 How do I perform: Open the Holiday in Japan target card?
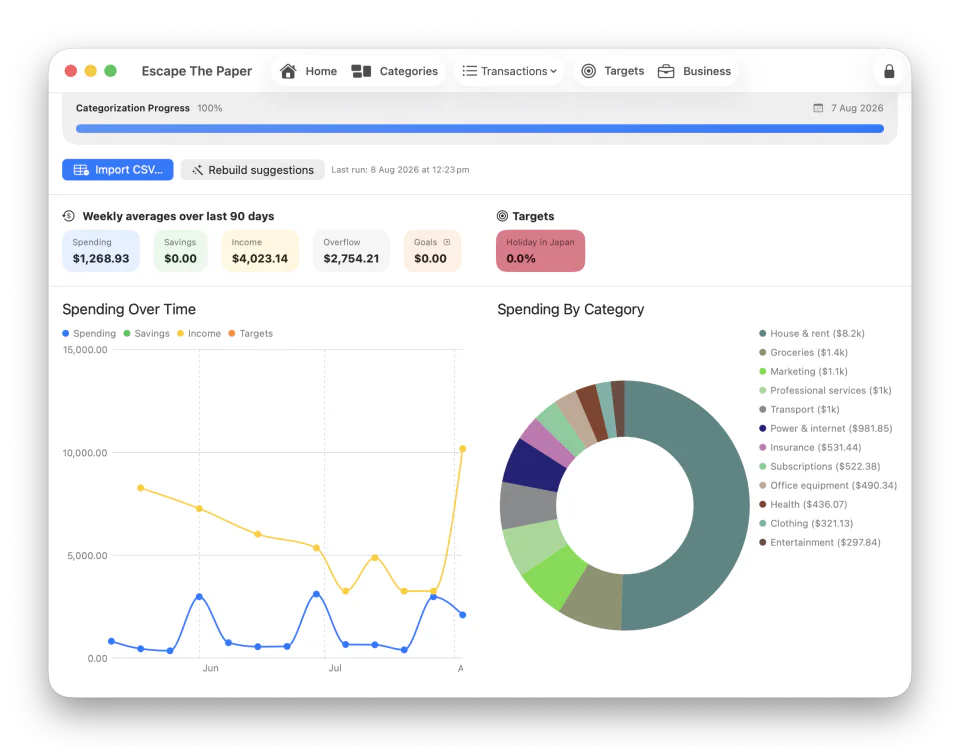point(541,251)
